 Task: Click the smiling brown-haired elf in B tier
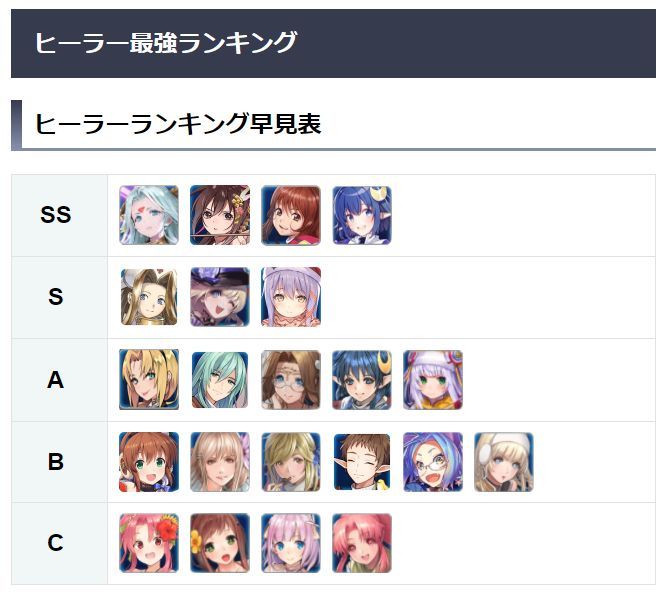pos(362,462)
